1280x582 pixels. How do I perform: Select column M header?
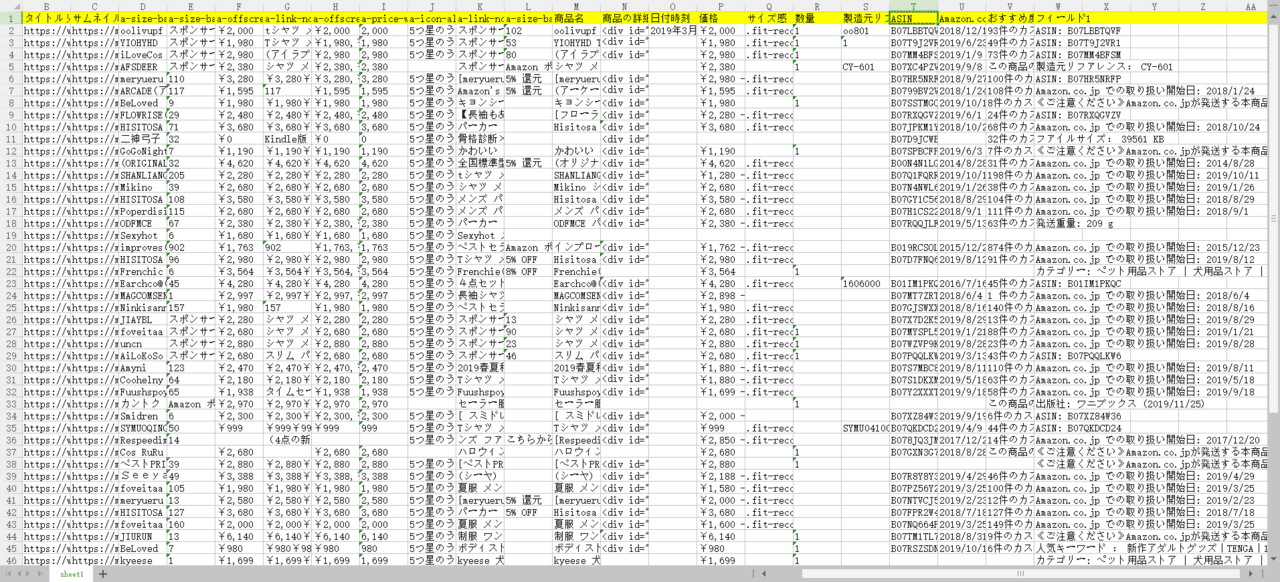[578, 6]
